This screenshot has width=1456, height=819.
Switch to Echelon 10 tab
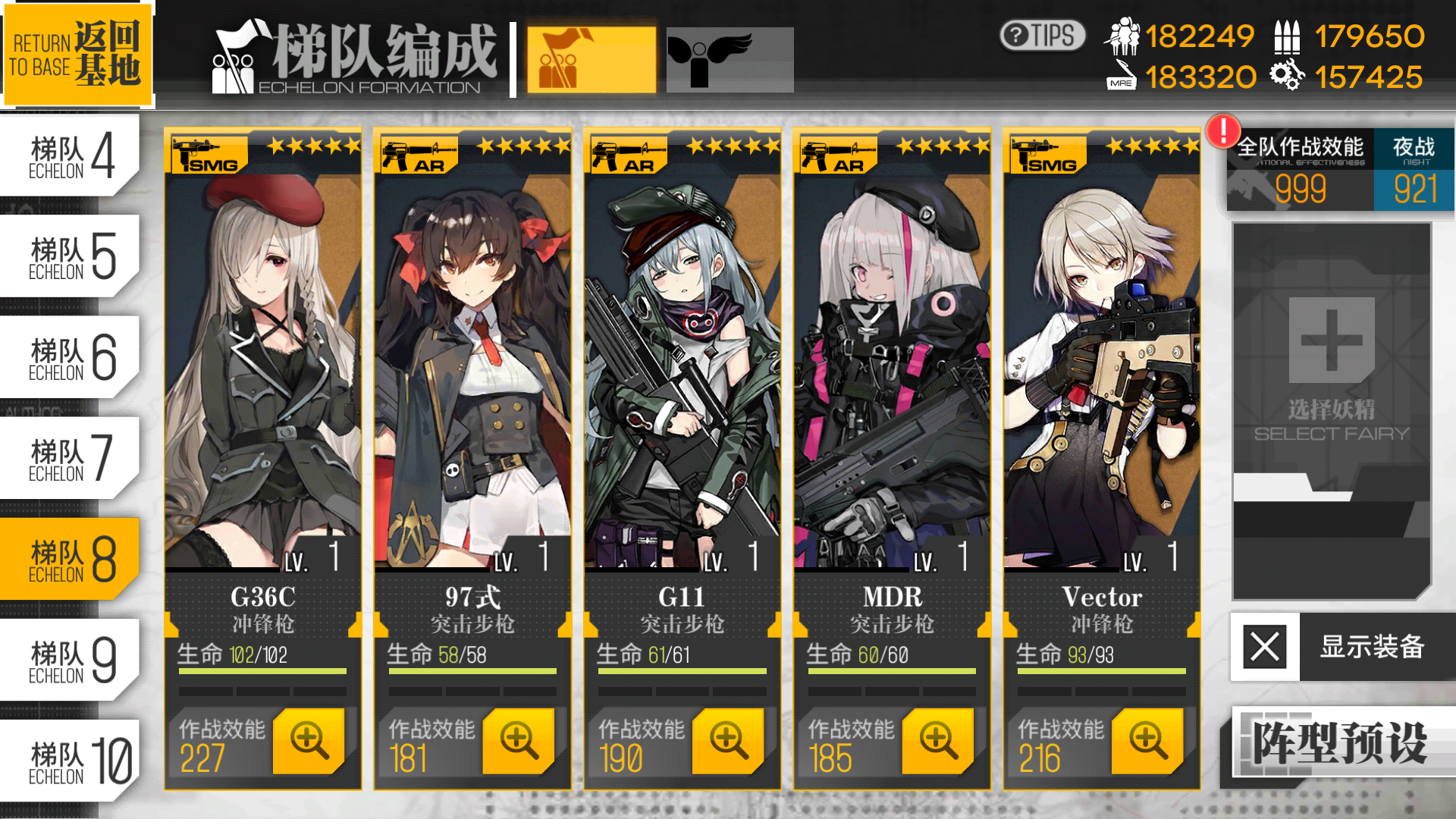pyautogui.click(x=70, y=761)
